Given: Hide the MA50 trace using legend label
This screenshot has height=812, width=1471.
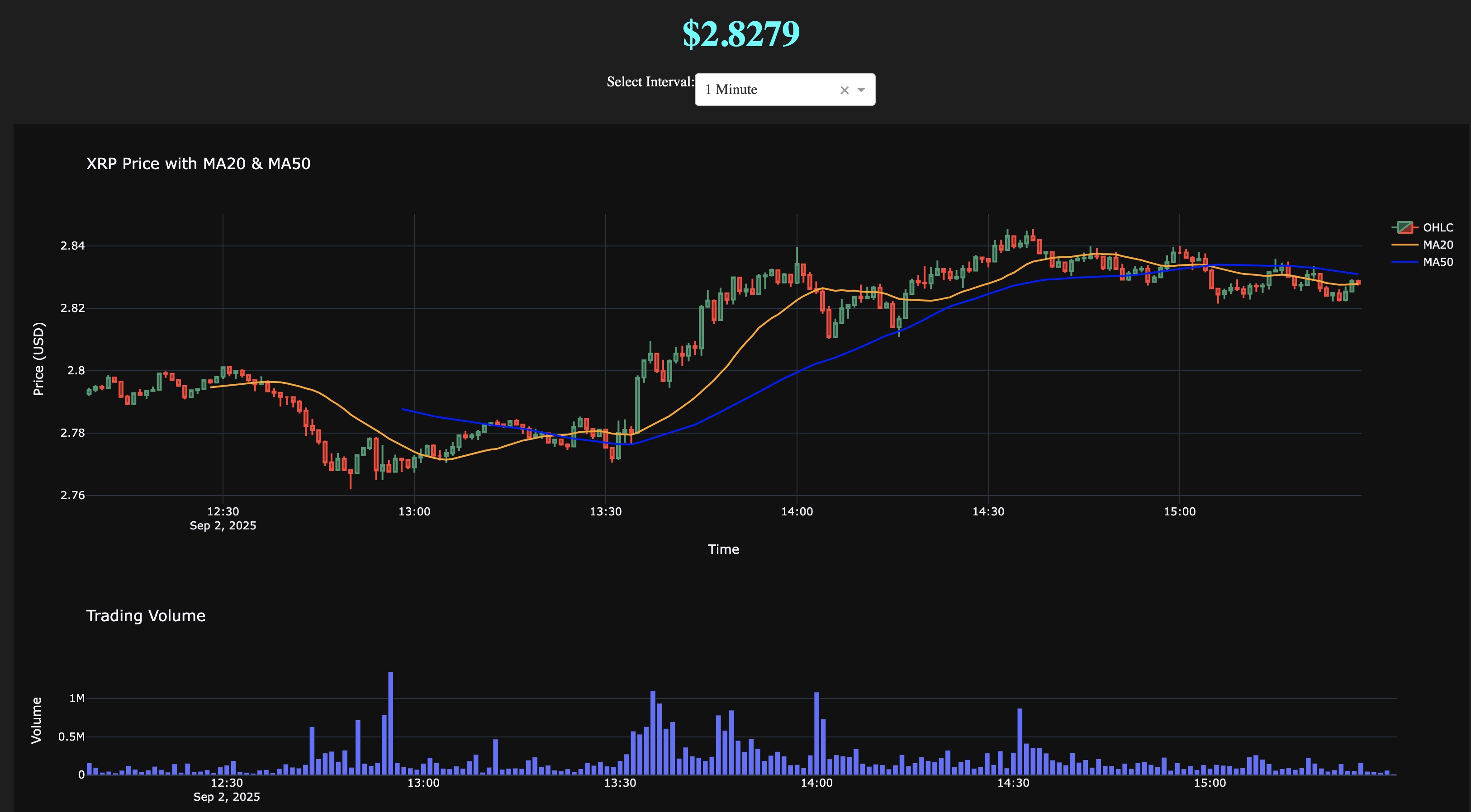Looking at the screenshot, I should pos(1438,262).
